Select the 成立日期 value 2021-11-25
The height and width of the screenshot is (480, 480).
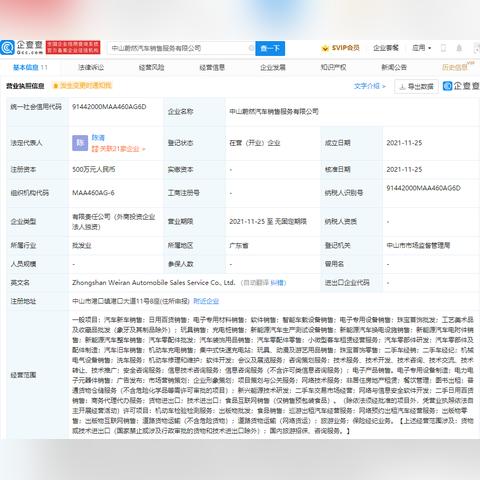click(x=404, y=143)
